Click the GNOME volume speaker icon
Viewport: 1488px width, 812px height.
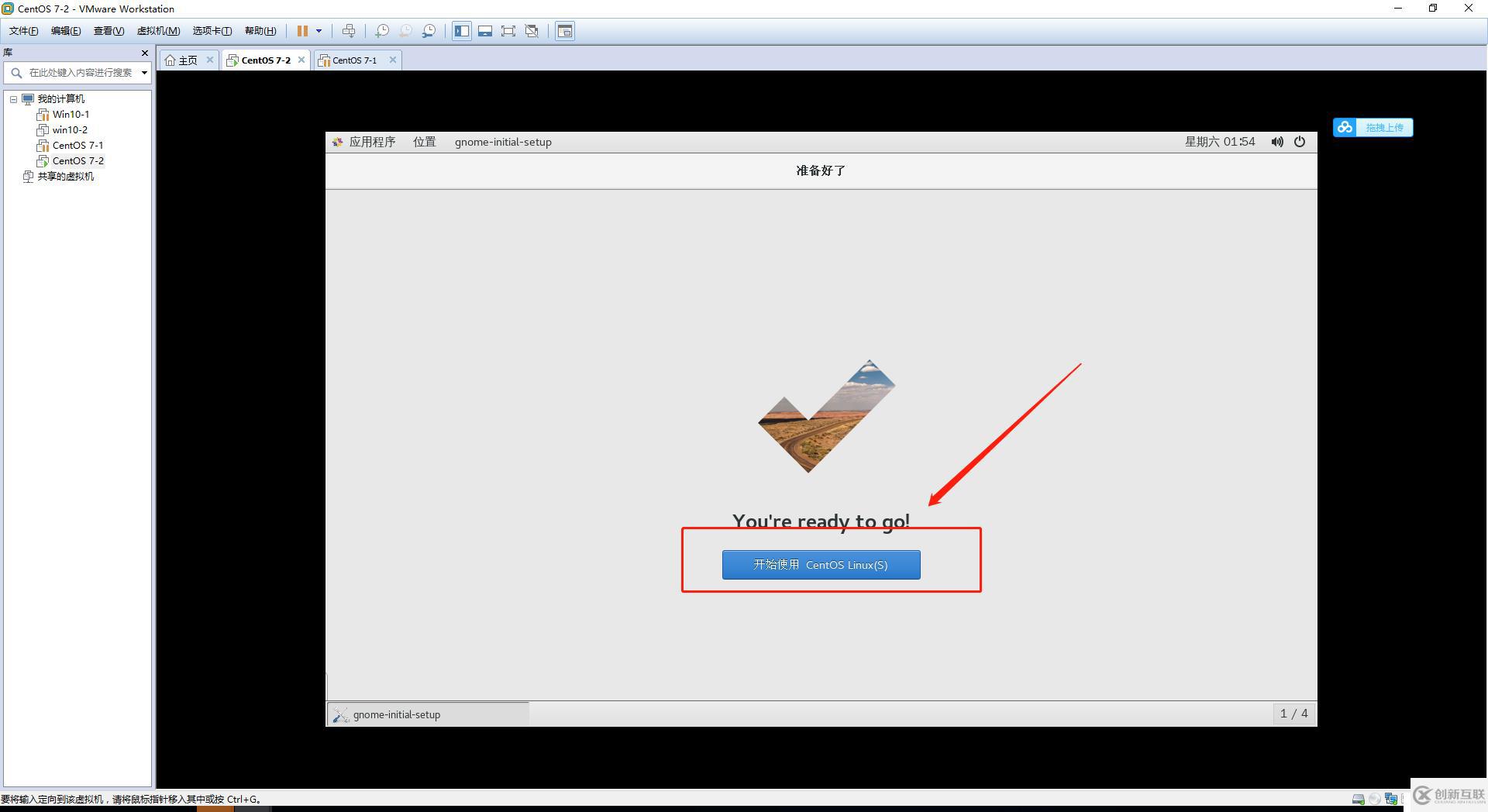1277,142
